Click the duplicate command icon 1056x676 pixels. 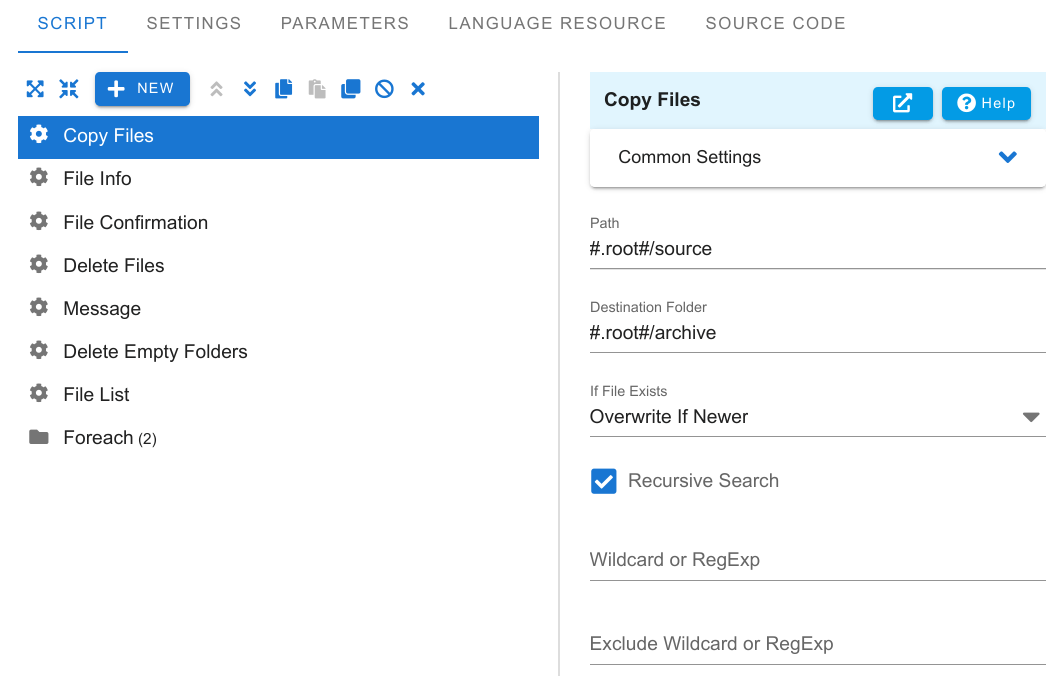tap(351, 89)
